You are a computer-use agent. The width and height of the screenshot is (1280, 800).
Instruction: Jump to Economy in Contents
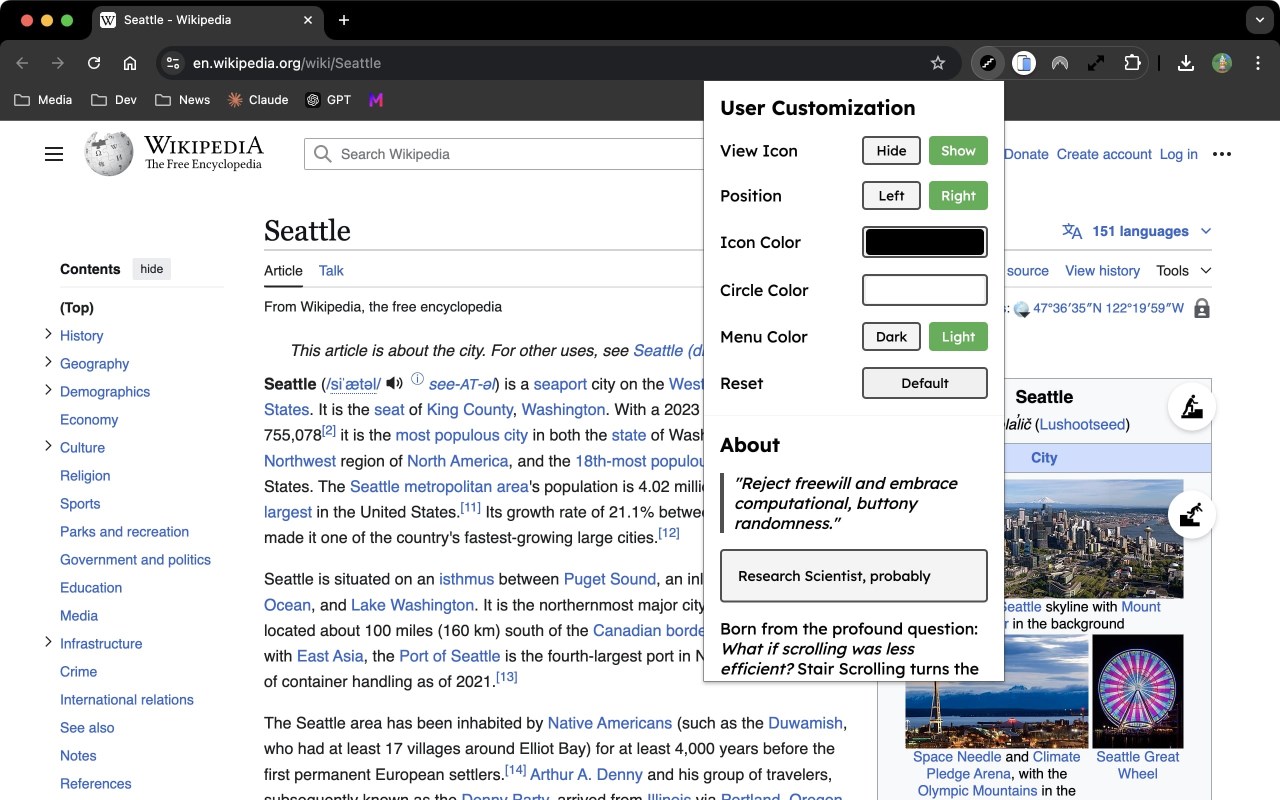tap(89, 419)
